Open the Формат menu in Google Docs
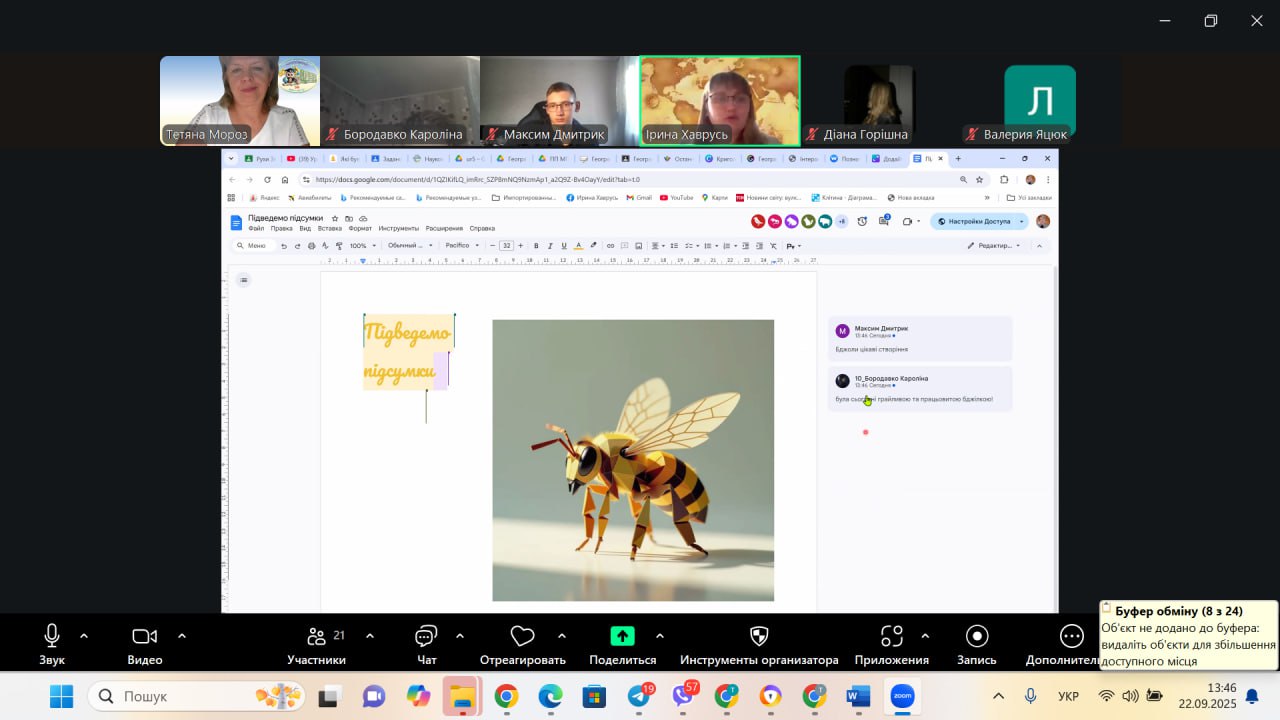This screenshot has height=720, width=1280. point(360,229)
